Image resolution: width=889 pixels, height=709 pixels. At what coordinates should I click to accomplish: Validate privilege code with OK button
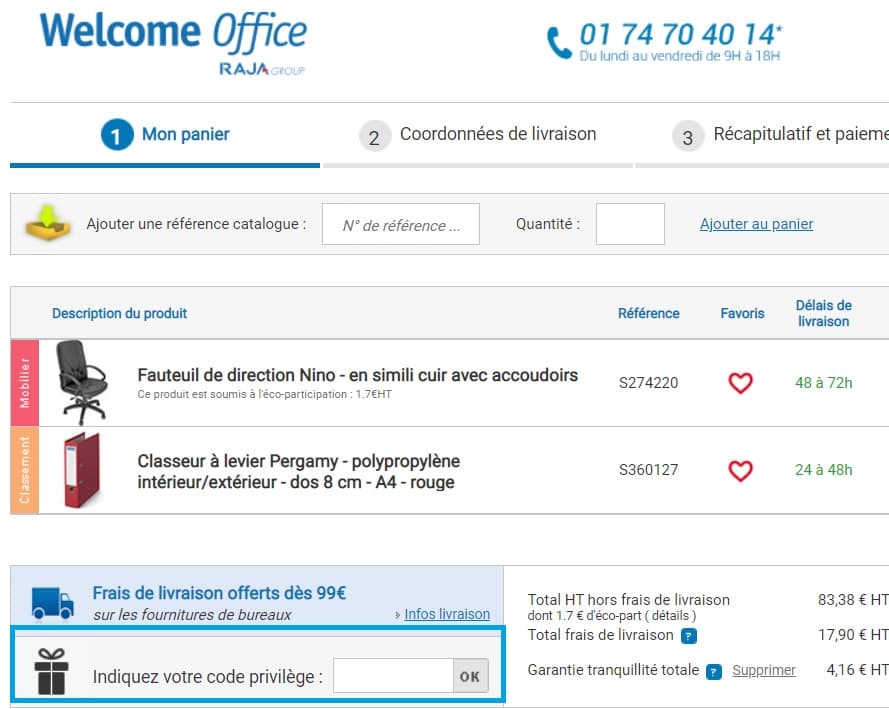click(468, 676)
